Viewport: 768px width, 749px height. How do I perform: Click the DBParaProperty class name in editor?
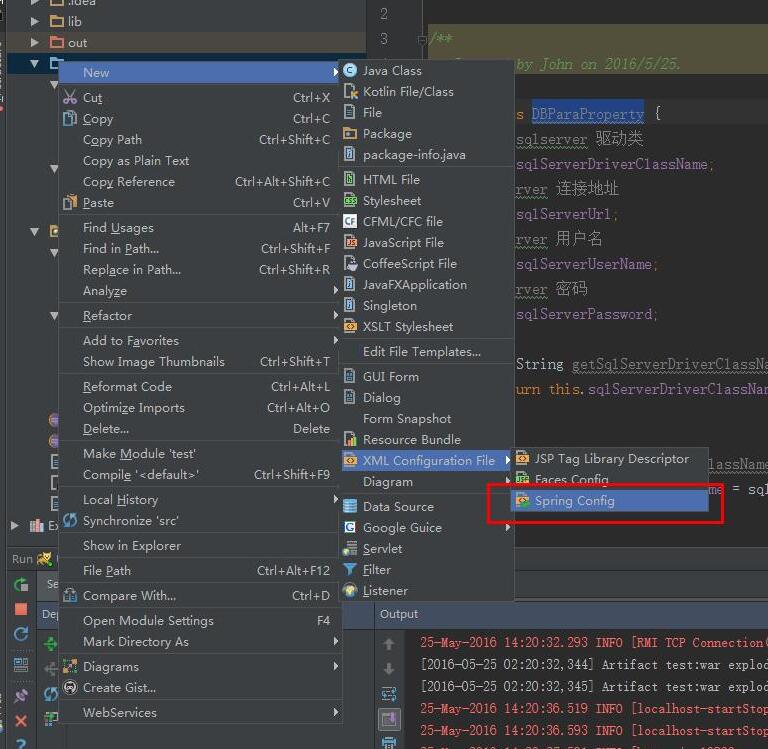tap(587, 114)
